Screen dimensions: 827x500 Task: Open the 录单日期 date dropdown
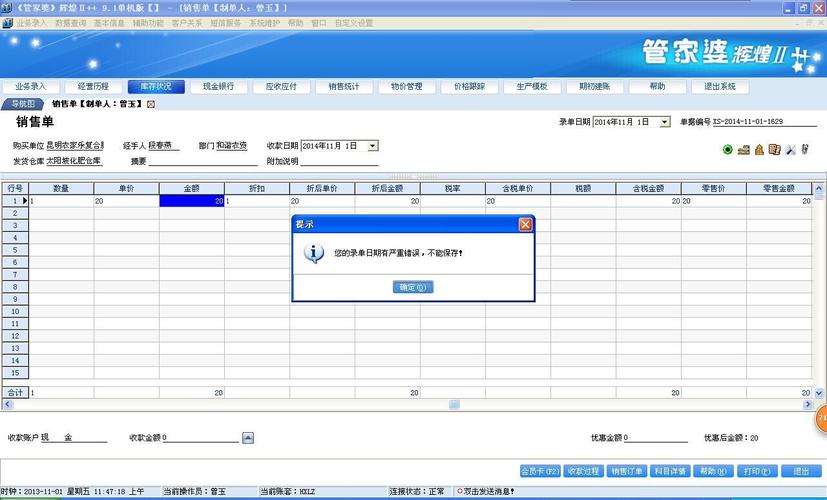click(665, 122)
